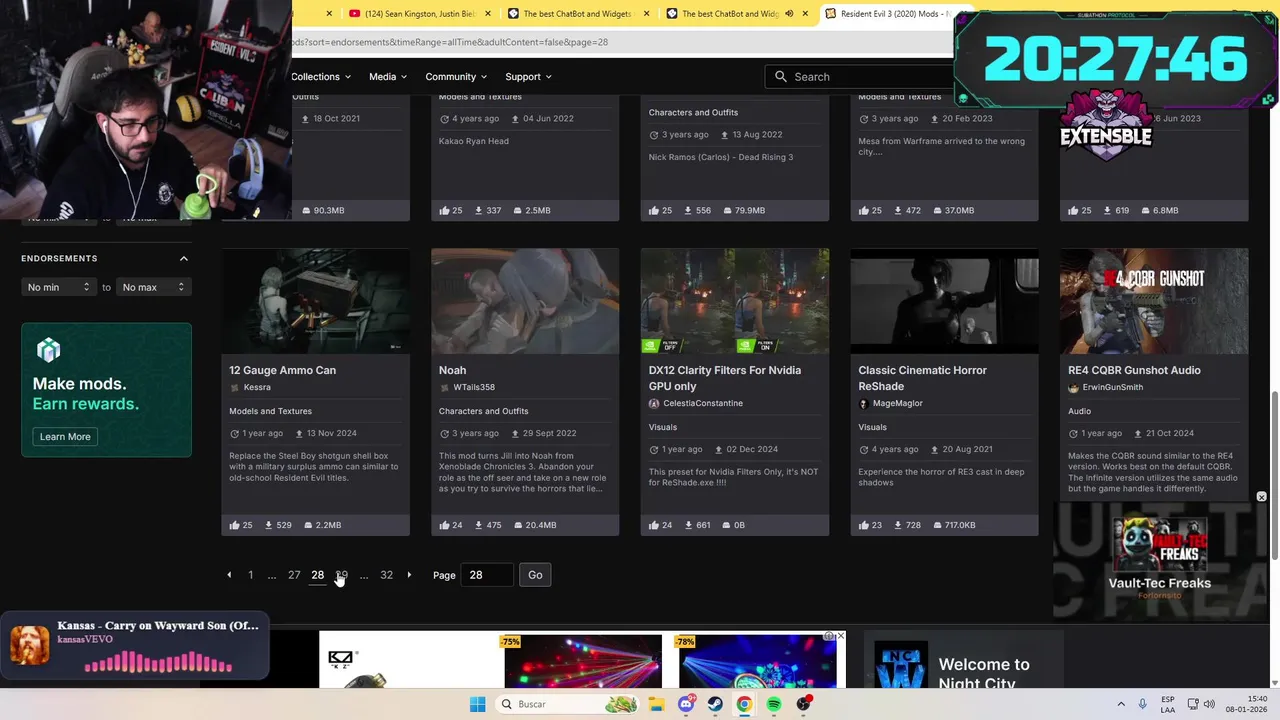The image size is (1280, 720).
Task: Click the Windows taskbar Buscar search box
Action: [567, 704]
